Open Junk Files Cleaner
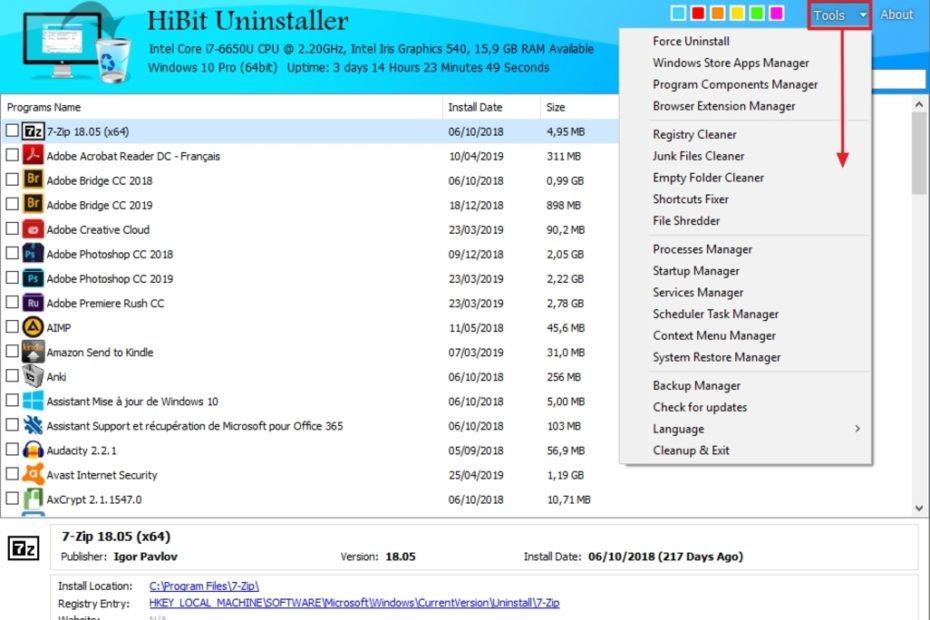930x620 pixels. [698, 156]
